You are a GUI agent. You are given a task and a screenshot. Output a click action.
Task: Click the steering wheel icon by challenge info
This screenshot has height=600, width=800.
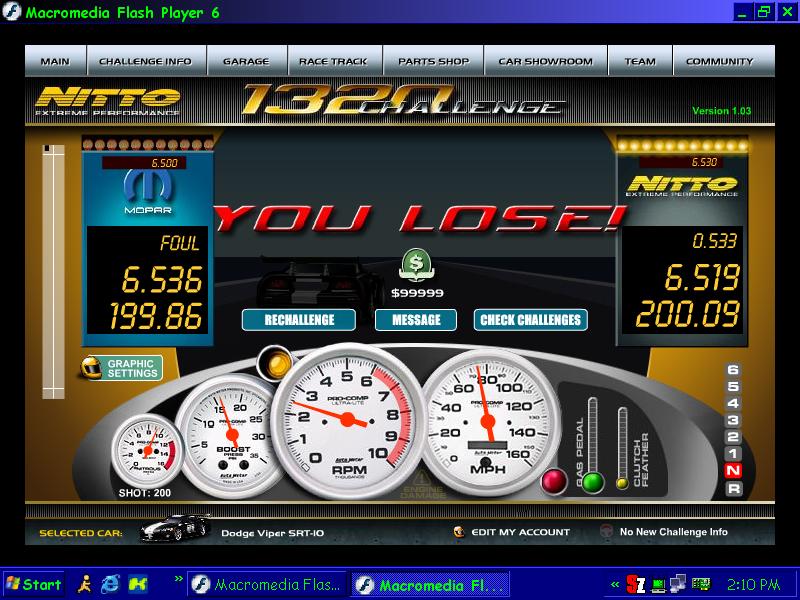click(607, 531)
